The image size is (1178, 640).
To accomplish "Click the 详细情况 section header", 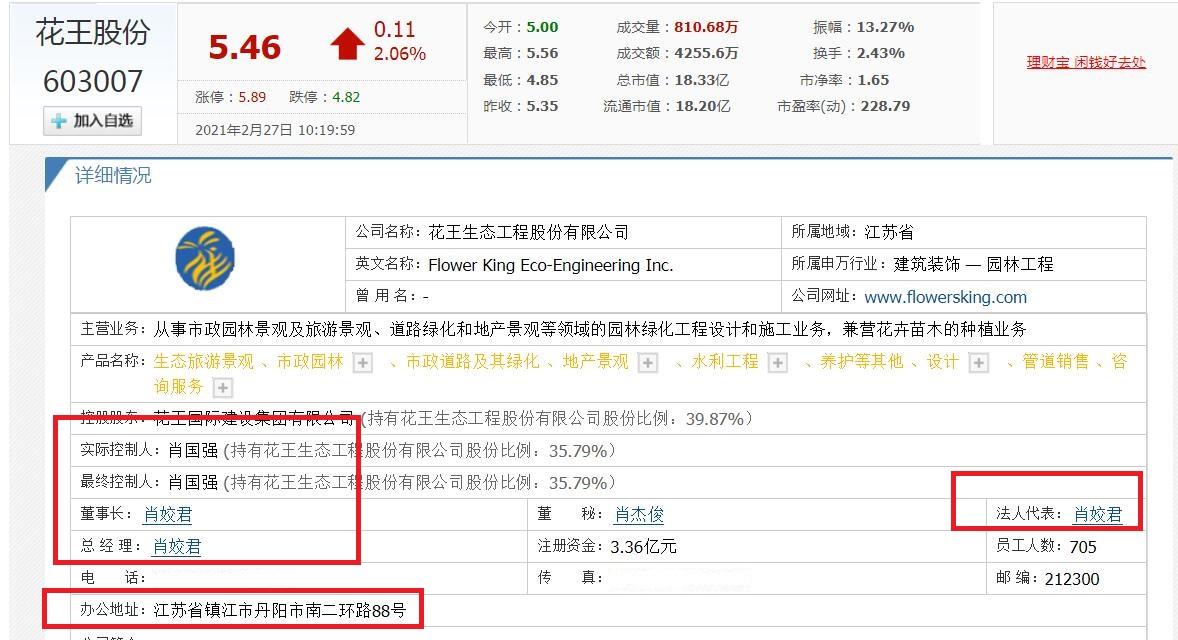I will (x=113, y=176).
